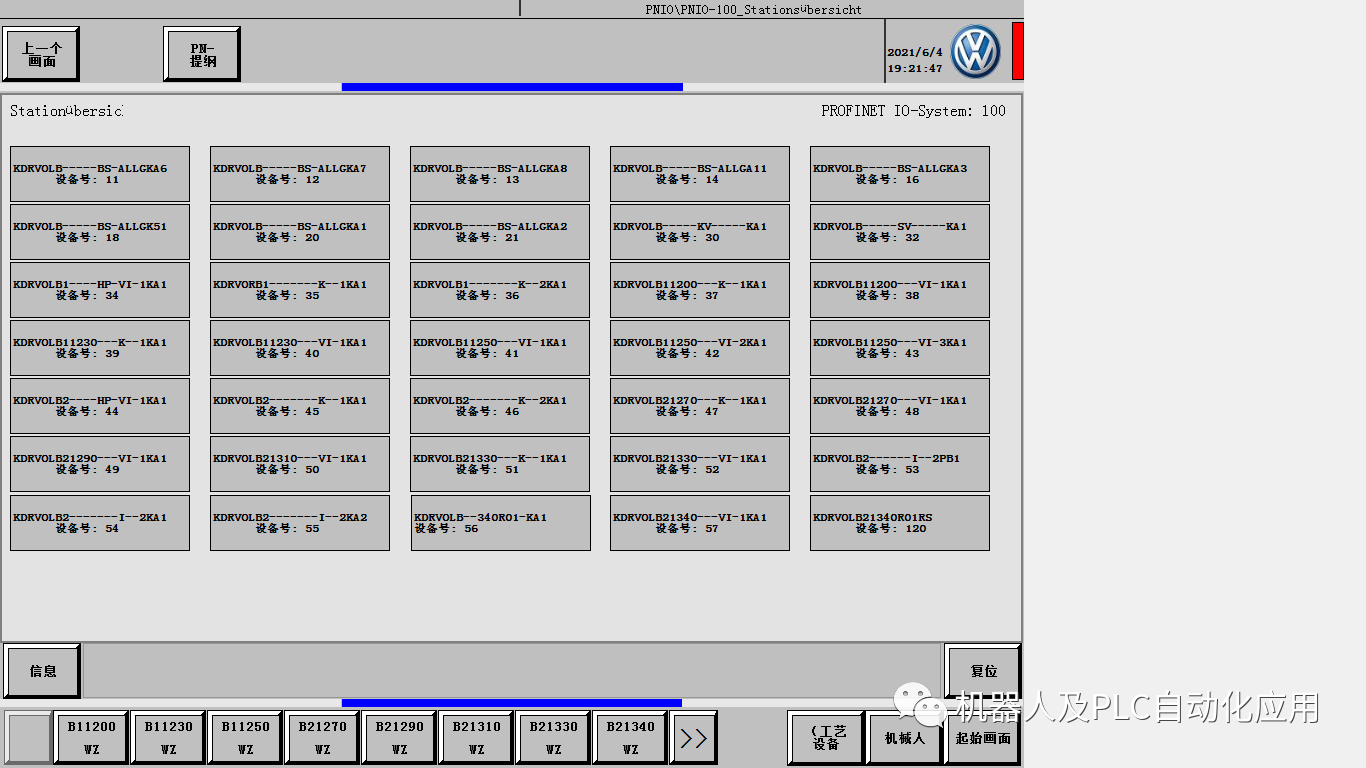Switch to B11230 WZ tab
The image size is (1366, 768).
(x=168, y=738)
